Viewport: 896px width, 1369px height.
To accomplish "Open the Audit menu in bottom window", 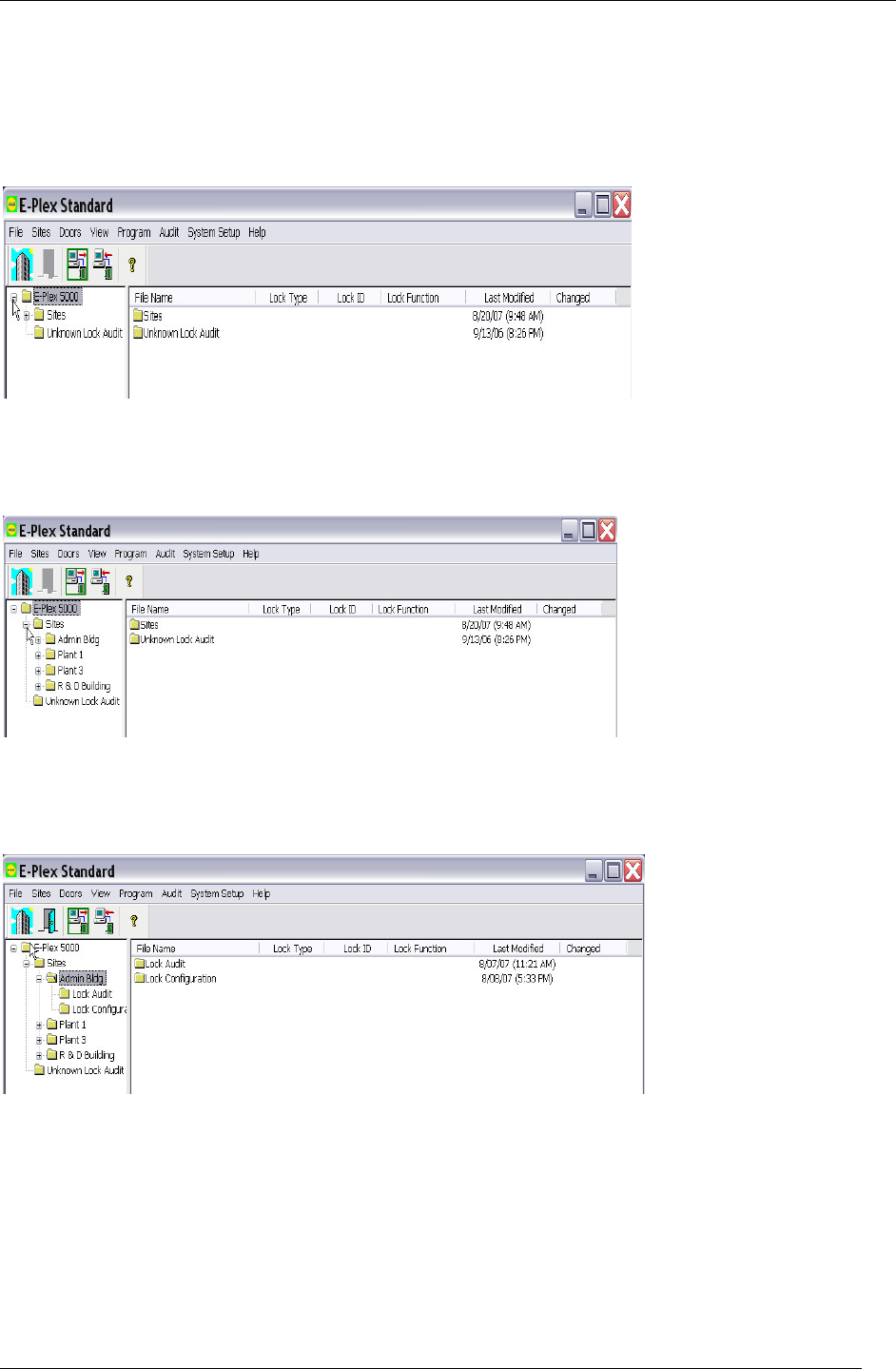I will click(x=171, y=894).
